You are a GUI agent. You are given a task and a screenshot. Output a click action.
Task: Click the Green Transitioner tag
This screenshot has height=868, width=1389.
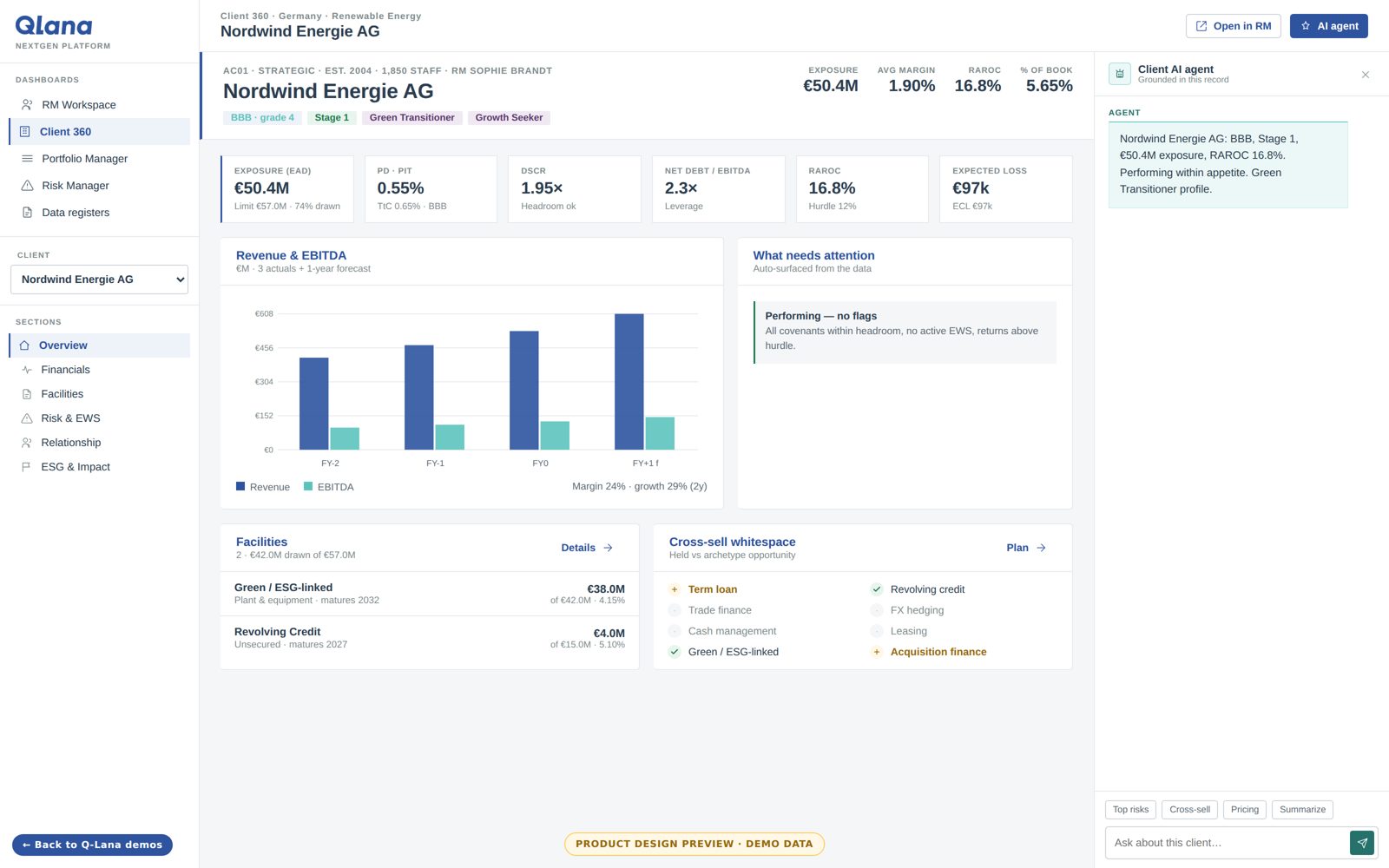point(412,118)
